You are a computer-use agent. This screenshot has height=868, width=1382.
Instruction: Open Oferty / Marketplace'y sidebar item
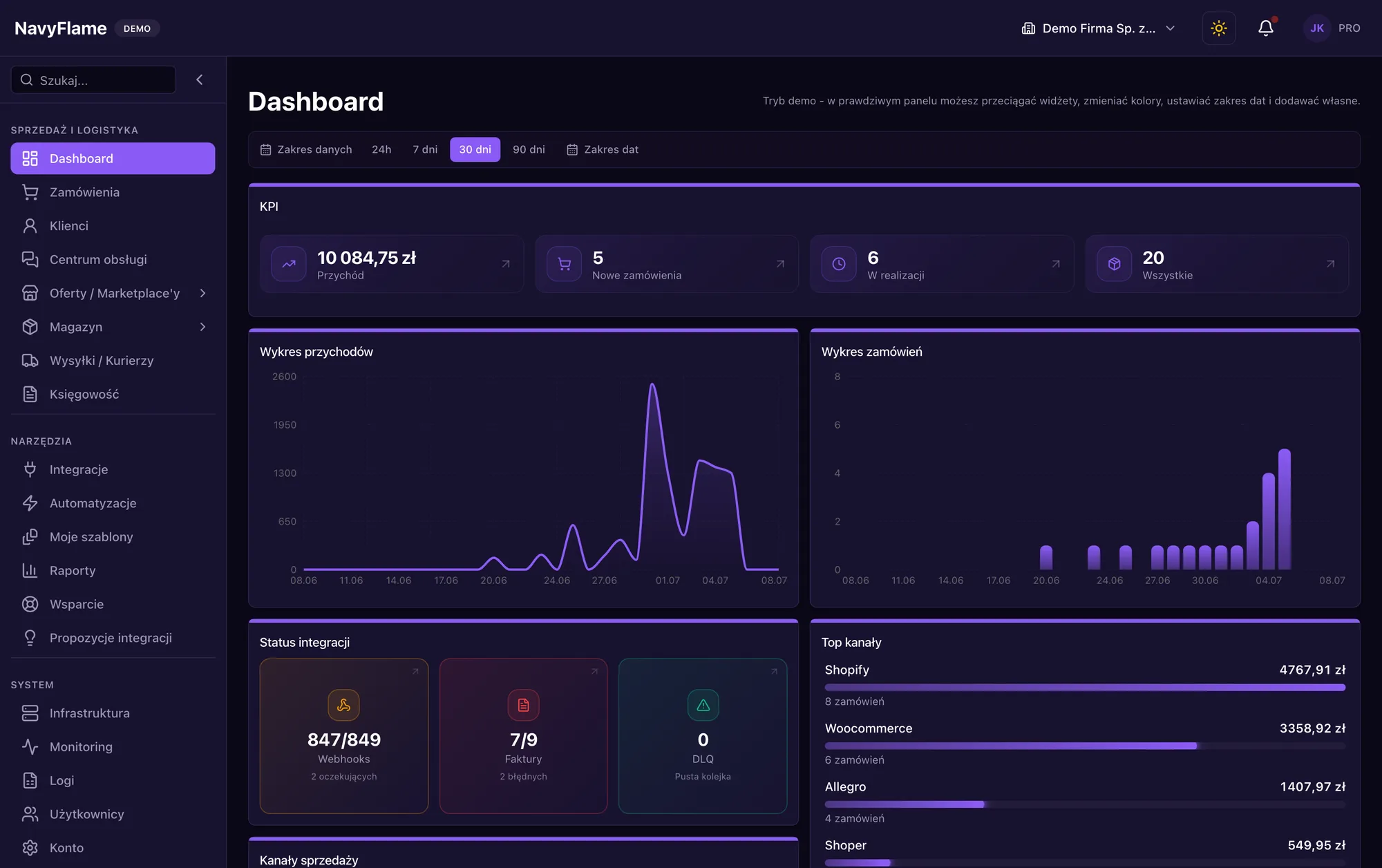pyautogui.click(x=113, y=293)
